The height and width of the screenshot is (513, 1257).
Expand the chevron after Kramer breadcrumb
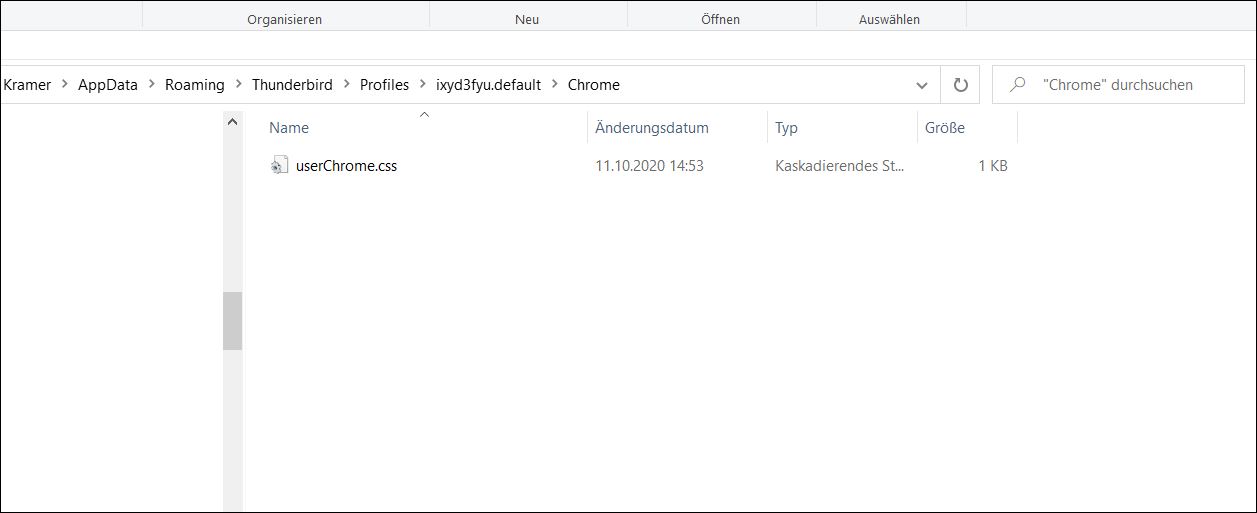point(65,85)
